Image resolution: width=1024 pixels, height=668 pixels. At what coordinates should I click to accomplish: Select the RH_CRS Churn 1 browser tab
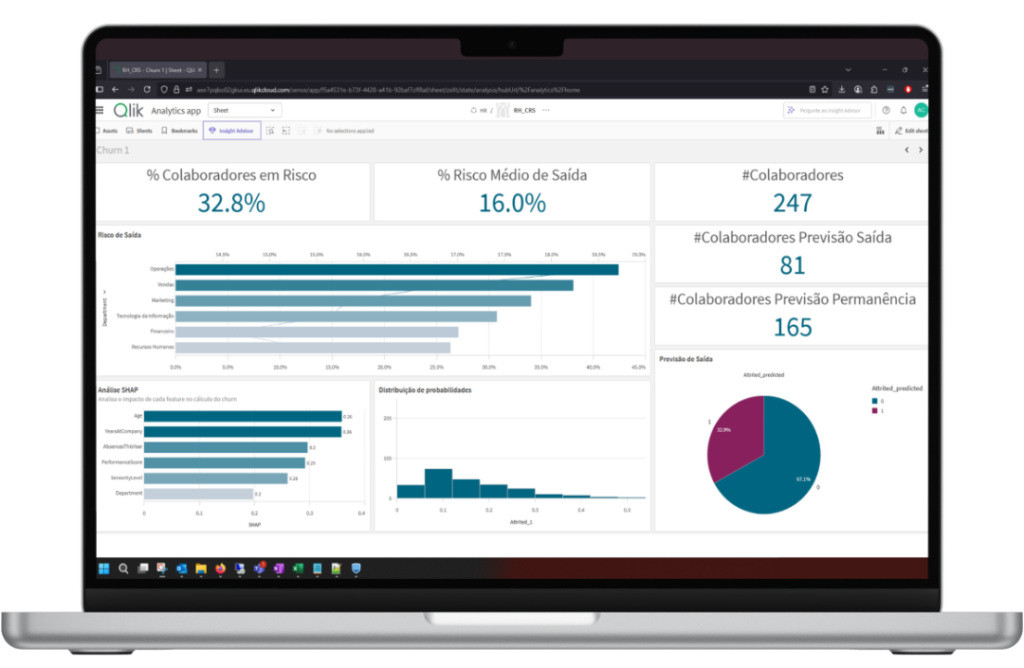click(155, 70)
